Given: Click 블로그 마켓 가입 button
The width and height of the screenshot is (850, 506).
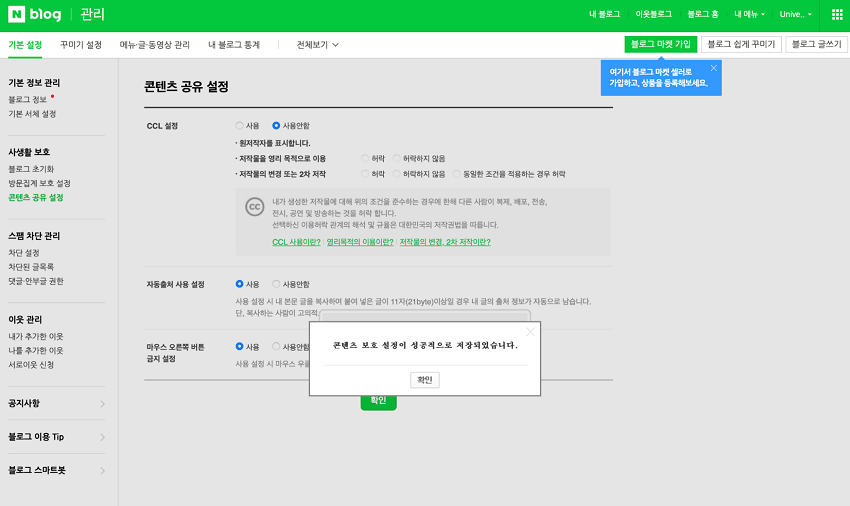Looking at the screenshot, I should (660, 44).
